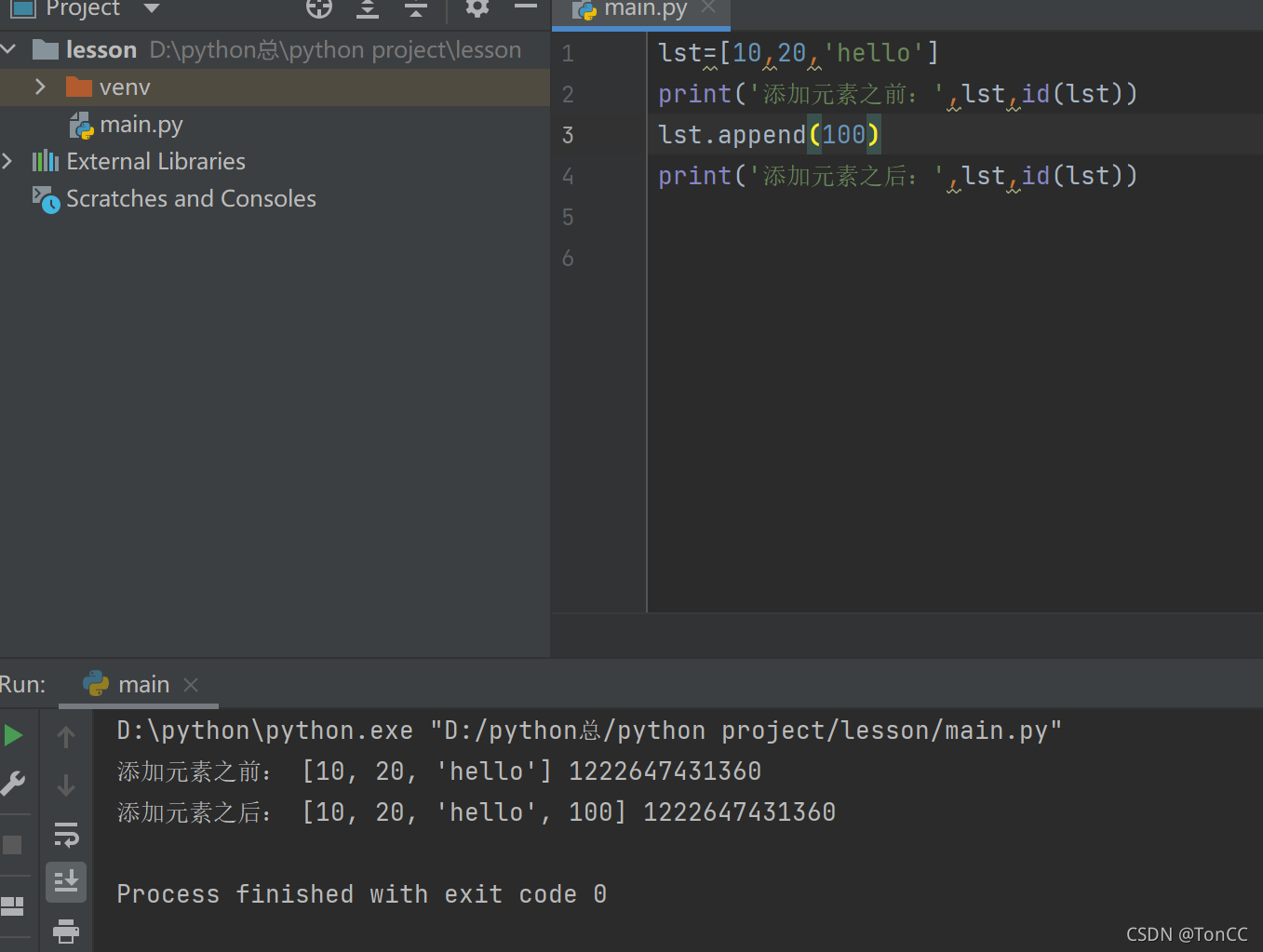Click the Project panel title
1263x952 pixels.
[x=83, y=8]
